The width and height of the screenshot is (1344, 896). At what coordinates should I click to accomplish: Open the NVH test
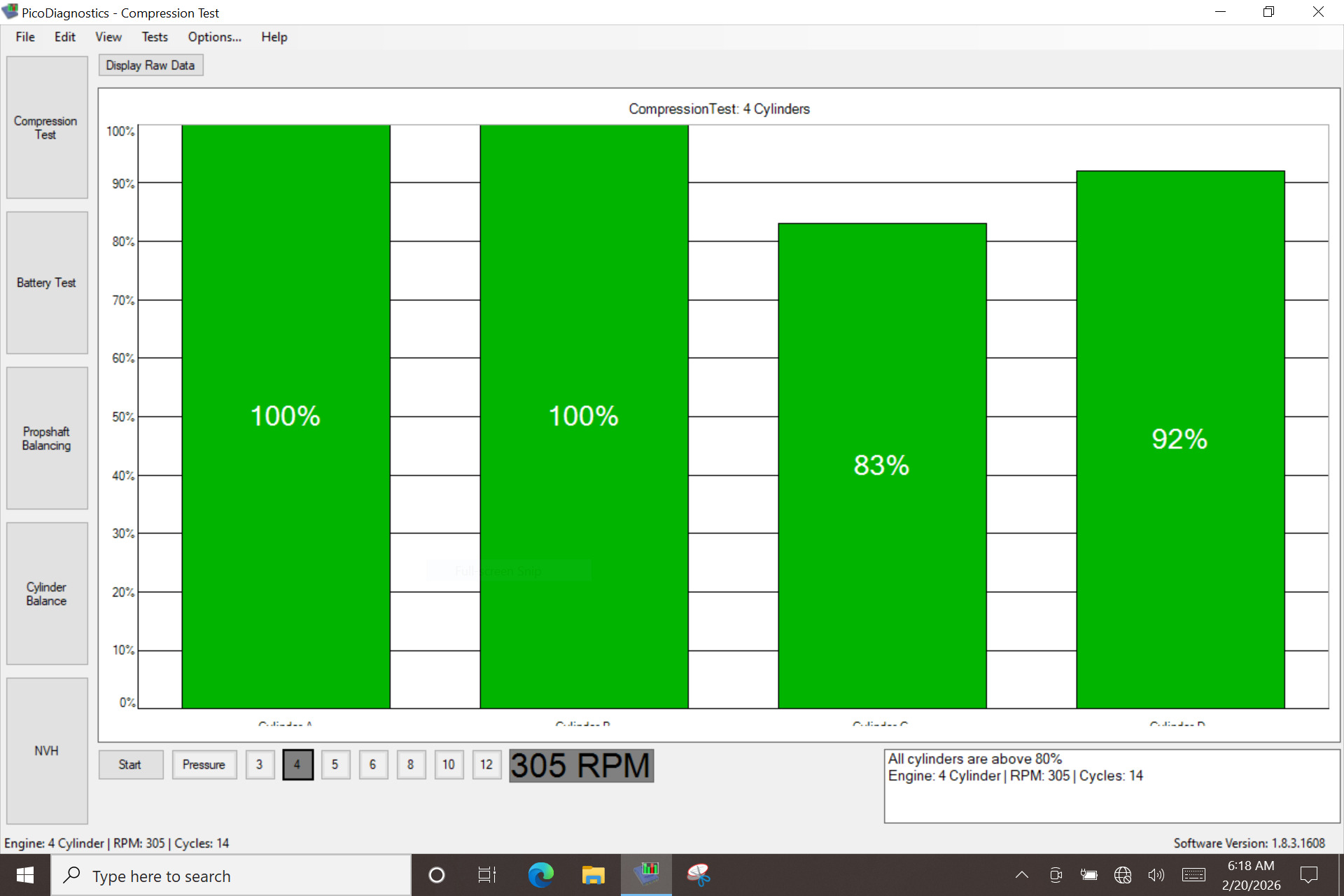pyautogui.click(x=47, y=750)
